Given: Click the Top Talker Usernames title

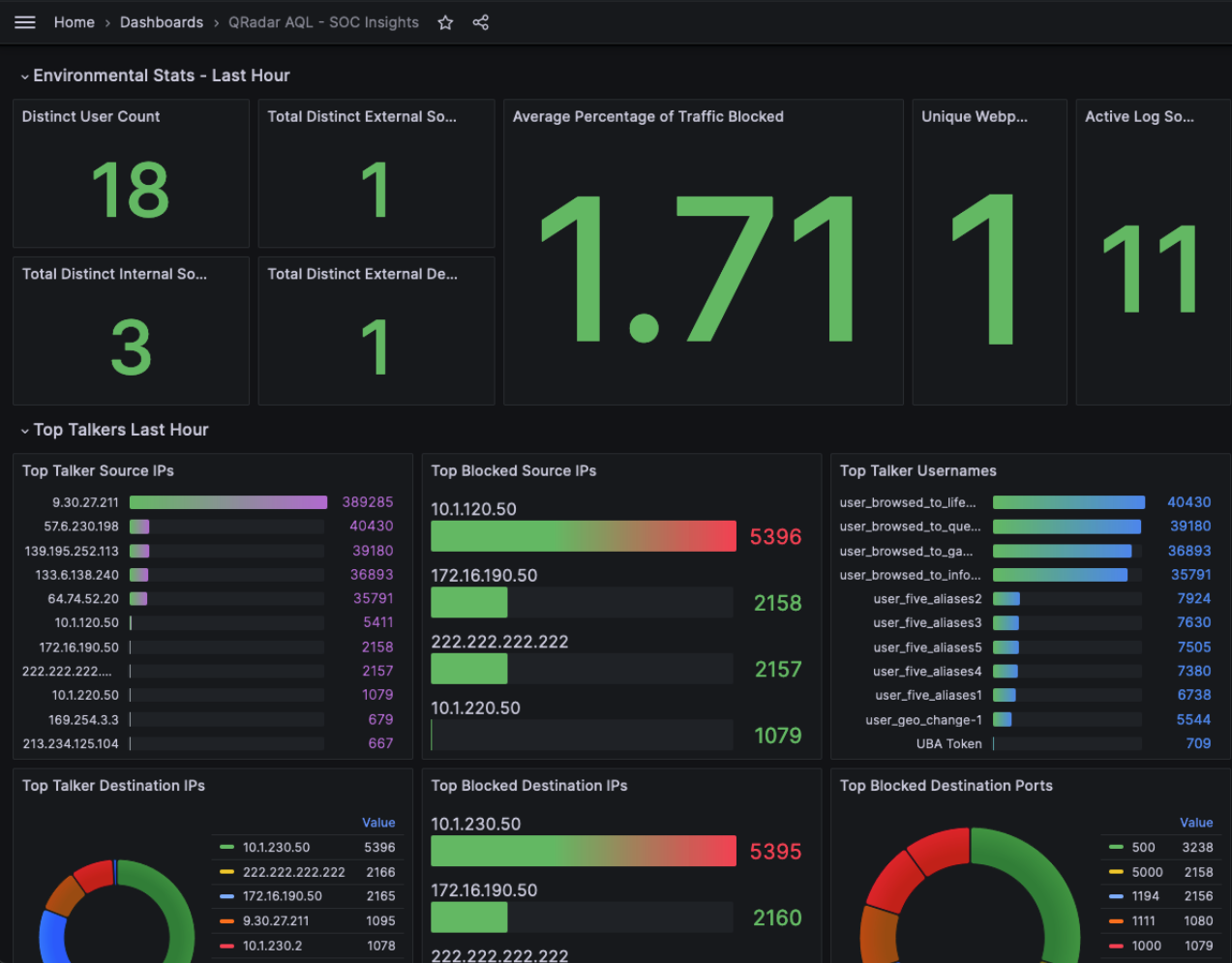Looking at the screenshot, I should tap(918, 470).
